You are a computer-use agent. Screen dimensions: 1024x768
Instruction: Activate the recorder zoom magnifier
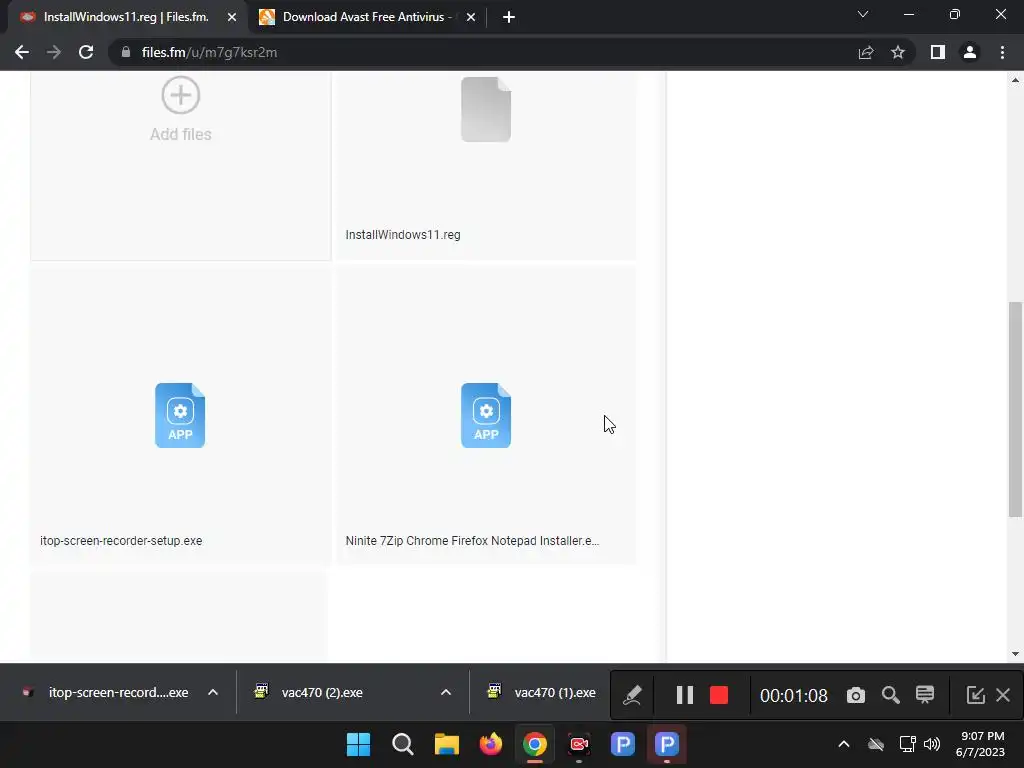click(x=891, y=696)
